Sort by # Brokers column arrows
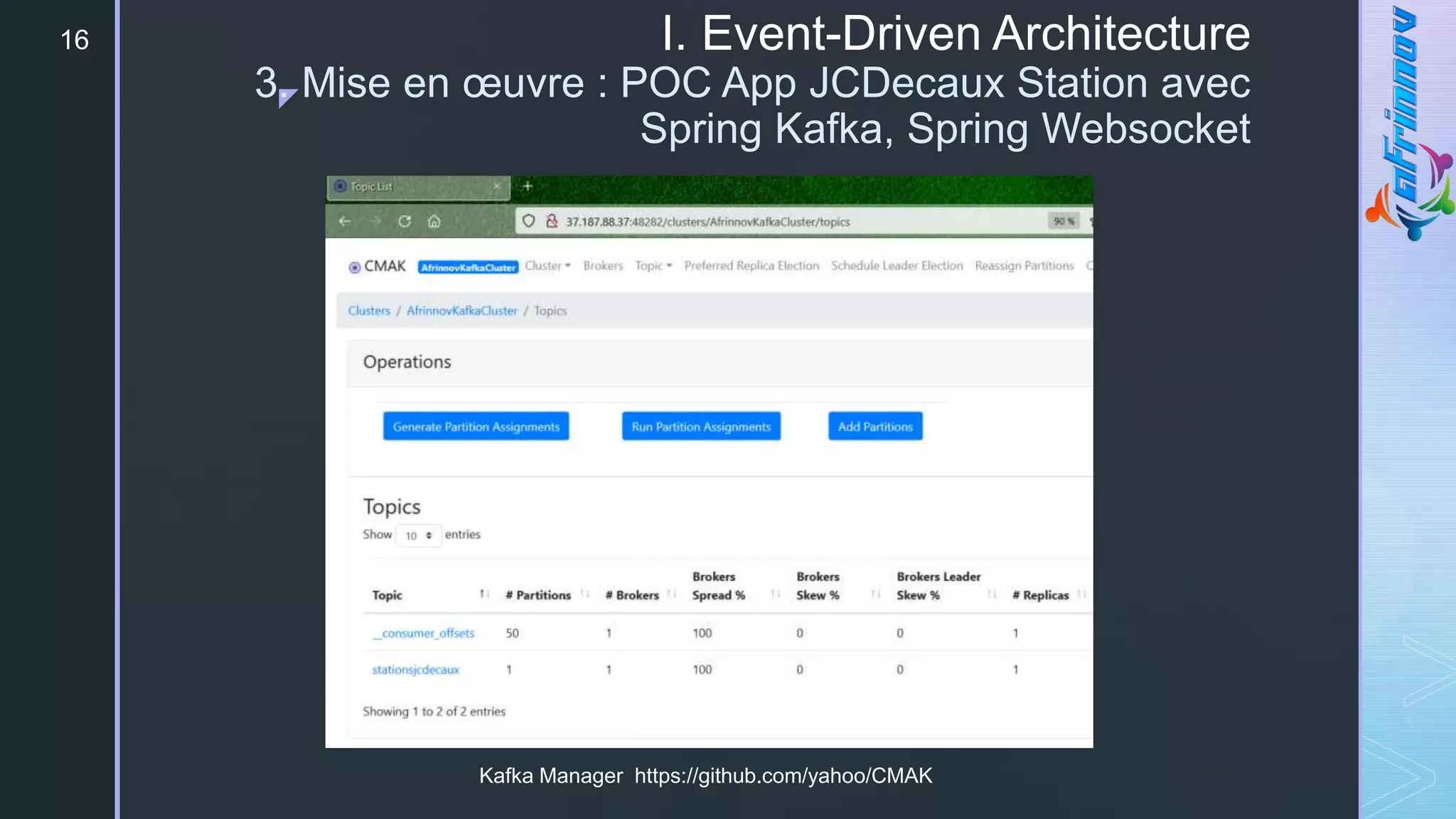 point(672,594)
